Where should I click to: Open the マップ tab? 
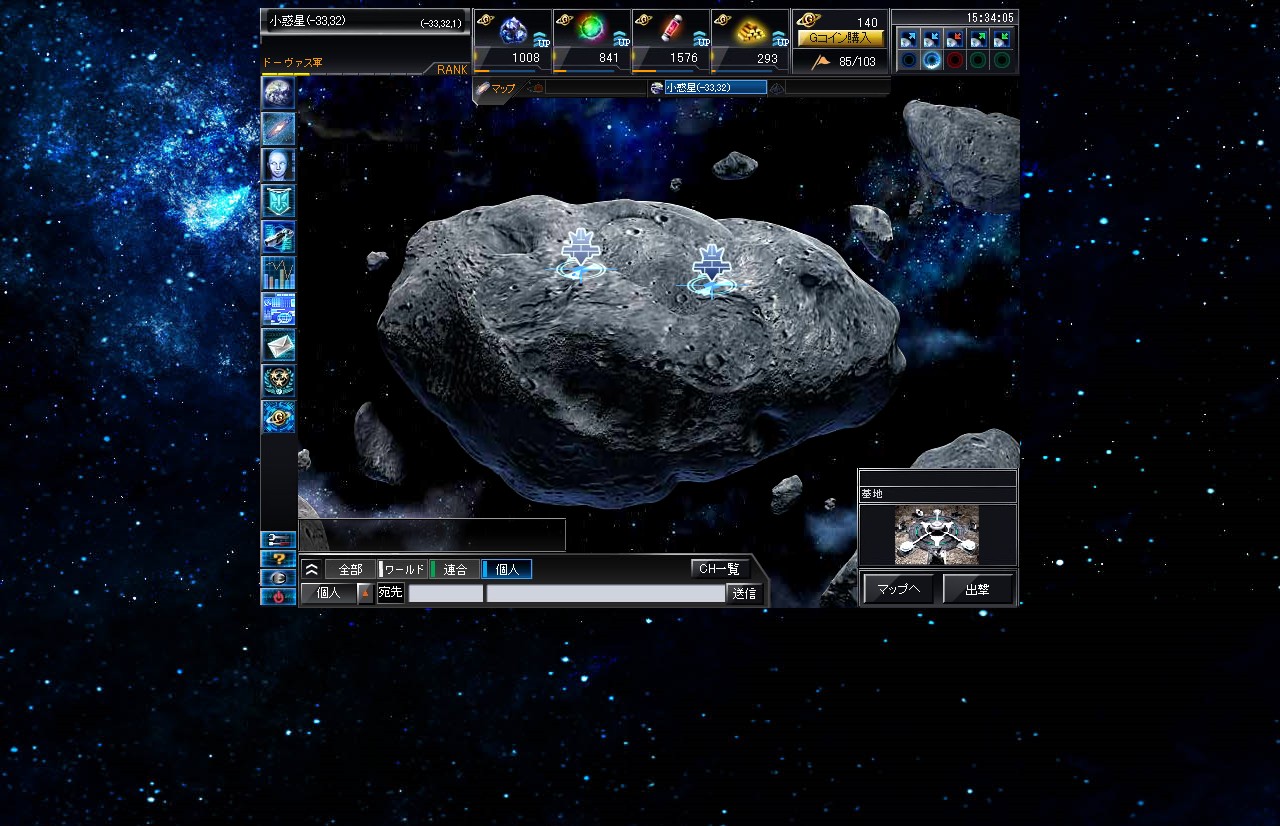click(x=496, y=88)
